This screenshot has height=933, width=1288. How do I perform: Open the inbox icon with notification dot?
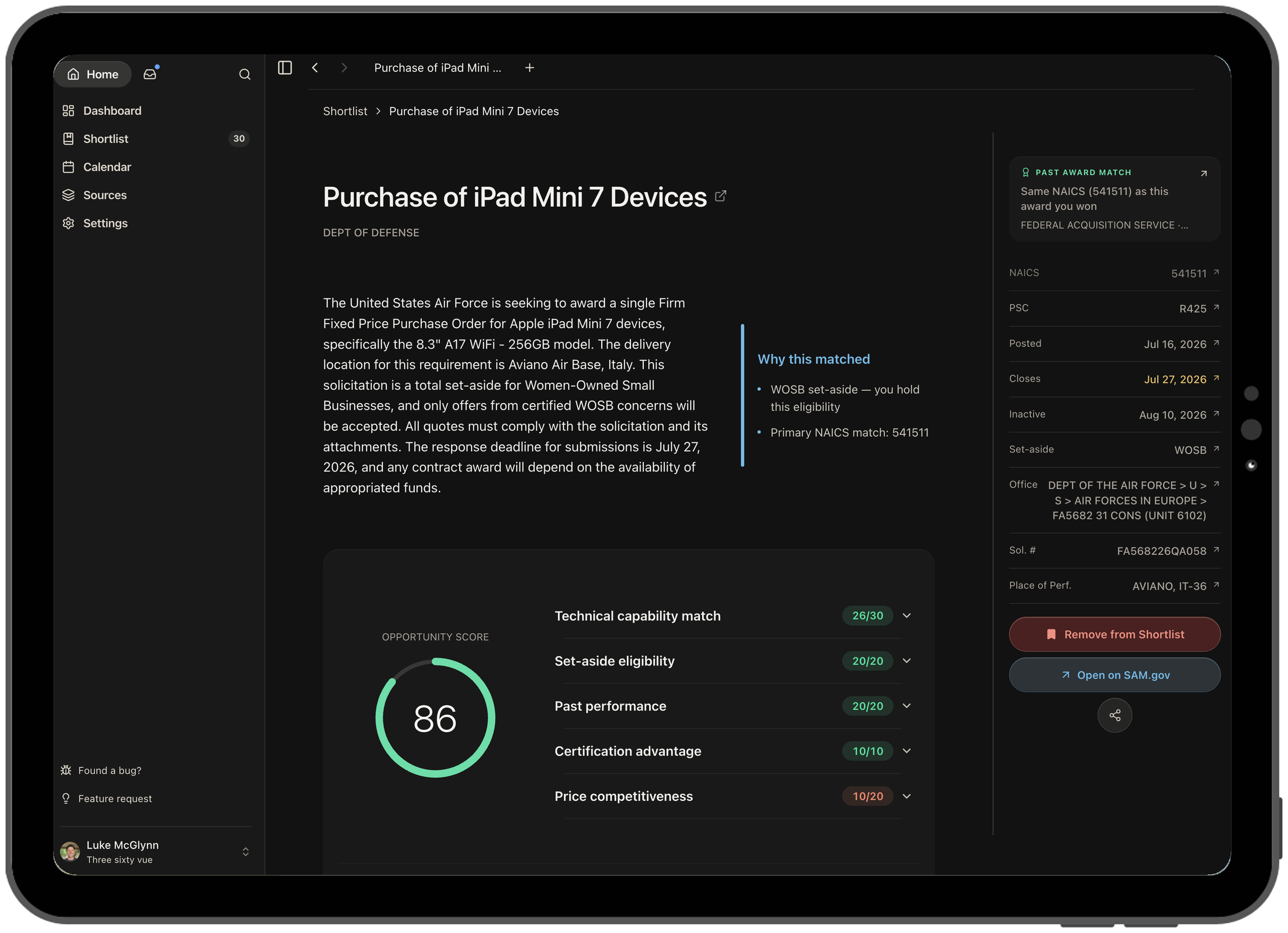150,74
